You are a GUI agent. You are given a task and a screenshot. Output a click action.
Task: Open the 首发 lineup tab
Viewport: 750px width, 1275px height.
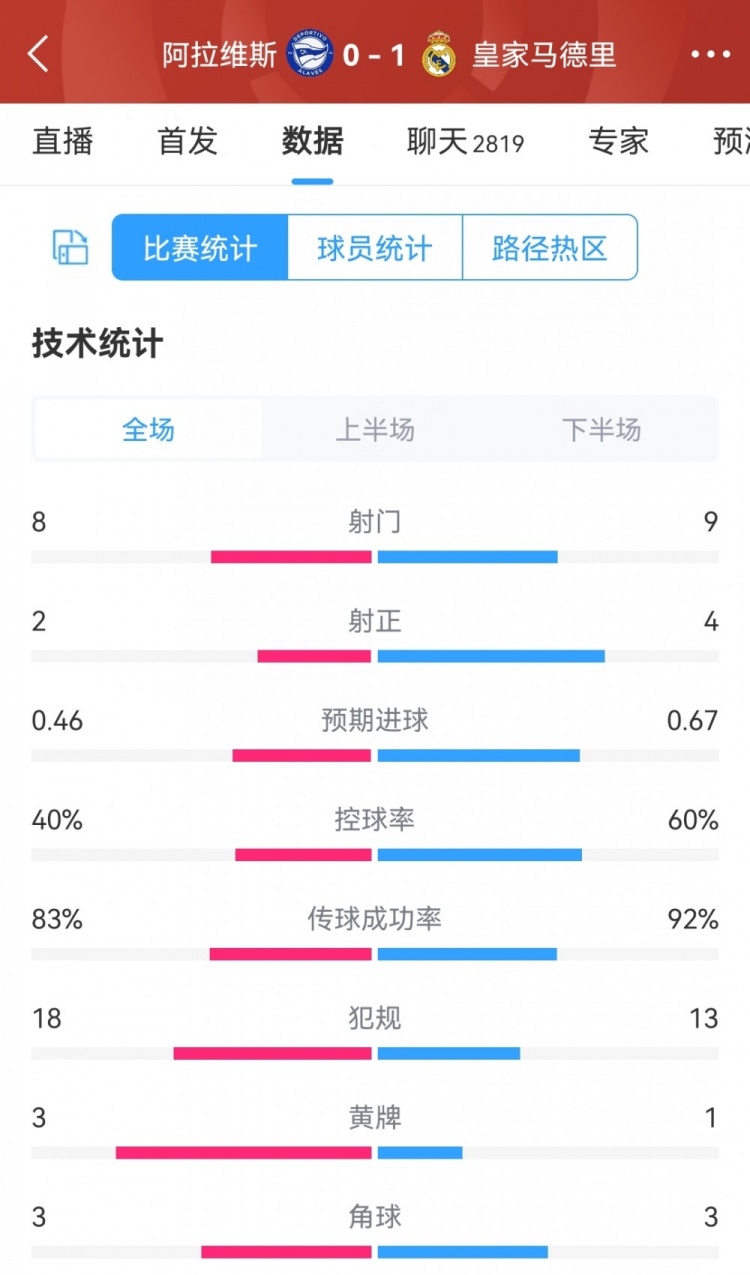coord(185,143)
